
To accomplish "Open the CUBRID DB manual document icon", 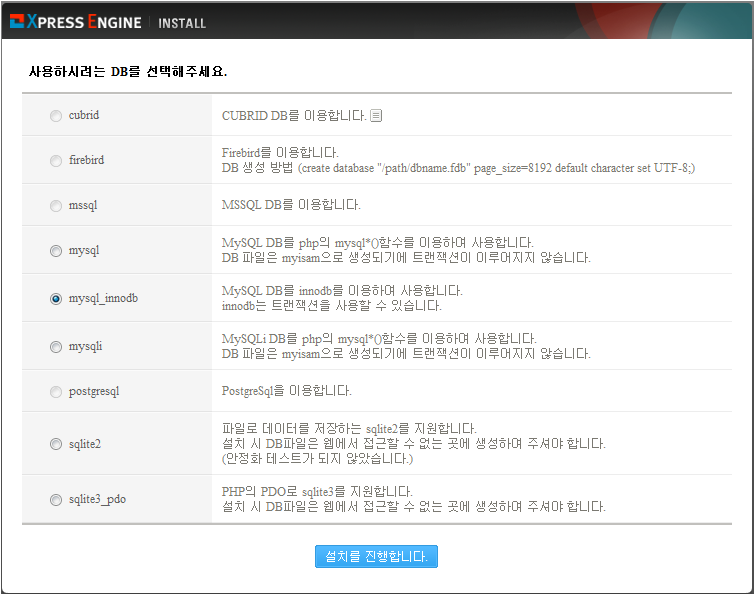I will point(376,116).
